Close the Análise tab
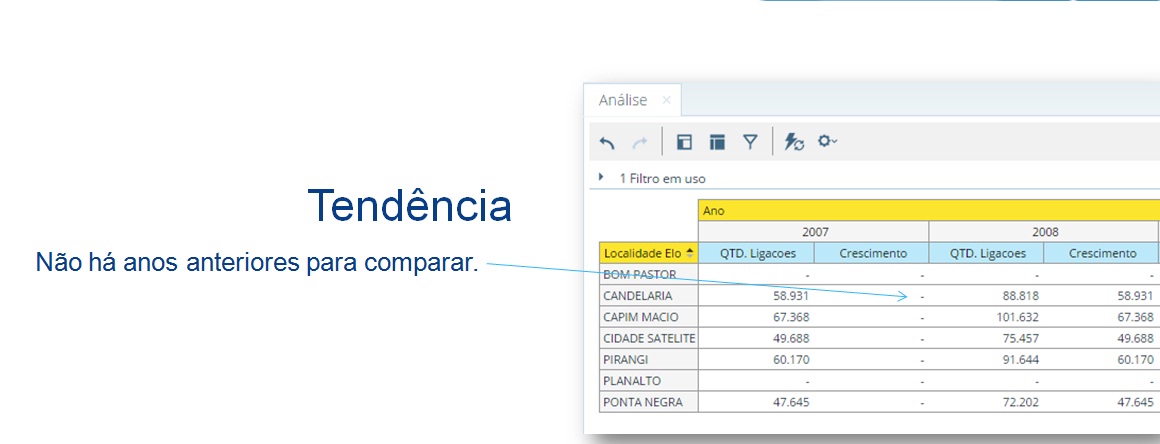Screen dimensions: 1160x444 coord(666,100)
